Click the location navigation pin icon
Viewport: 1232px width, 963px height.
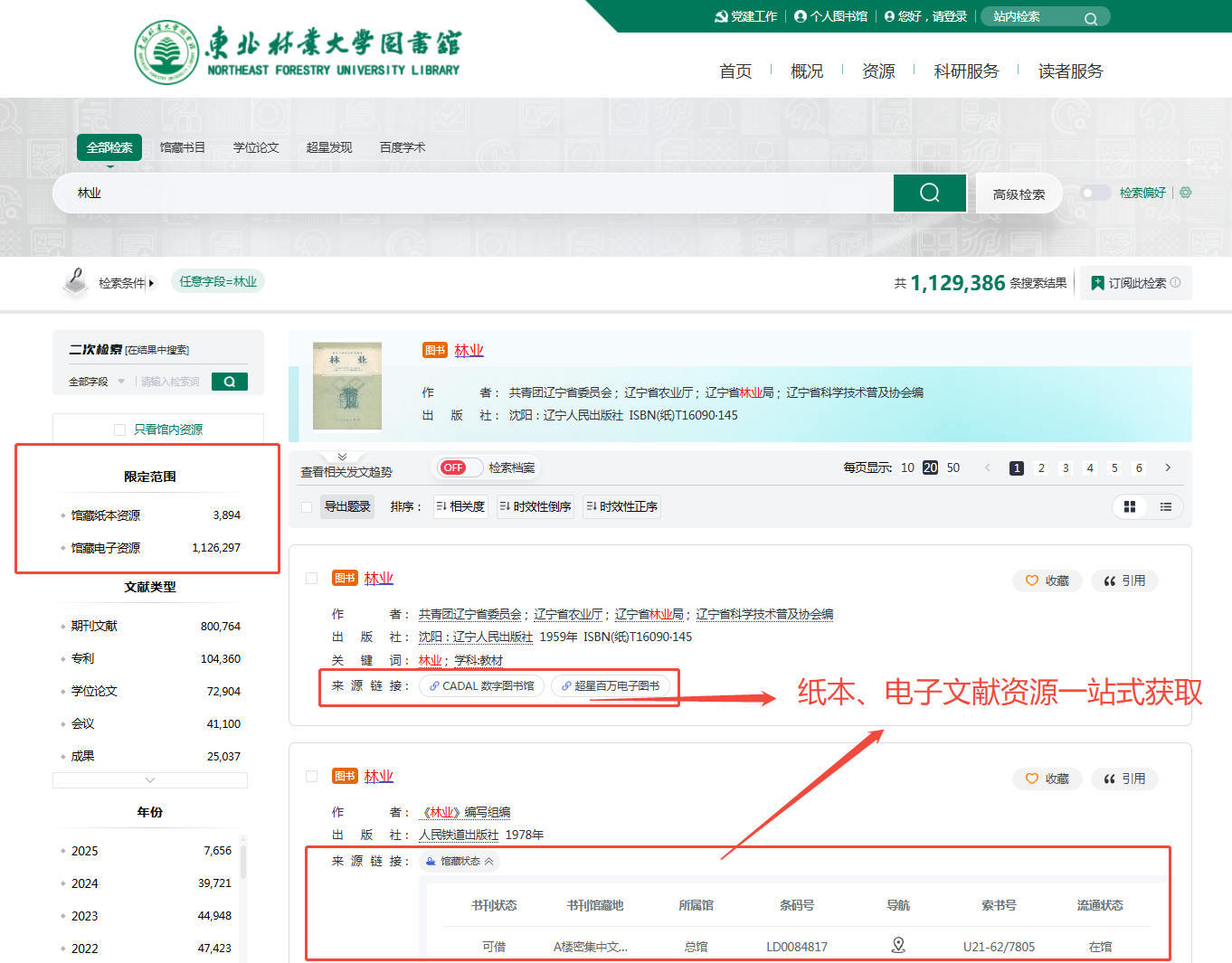click(x=897, y=945)
